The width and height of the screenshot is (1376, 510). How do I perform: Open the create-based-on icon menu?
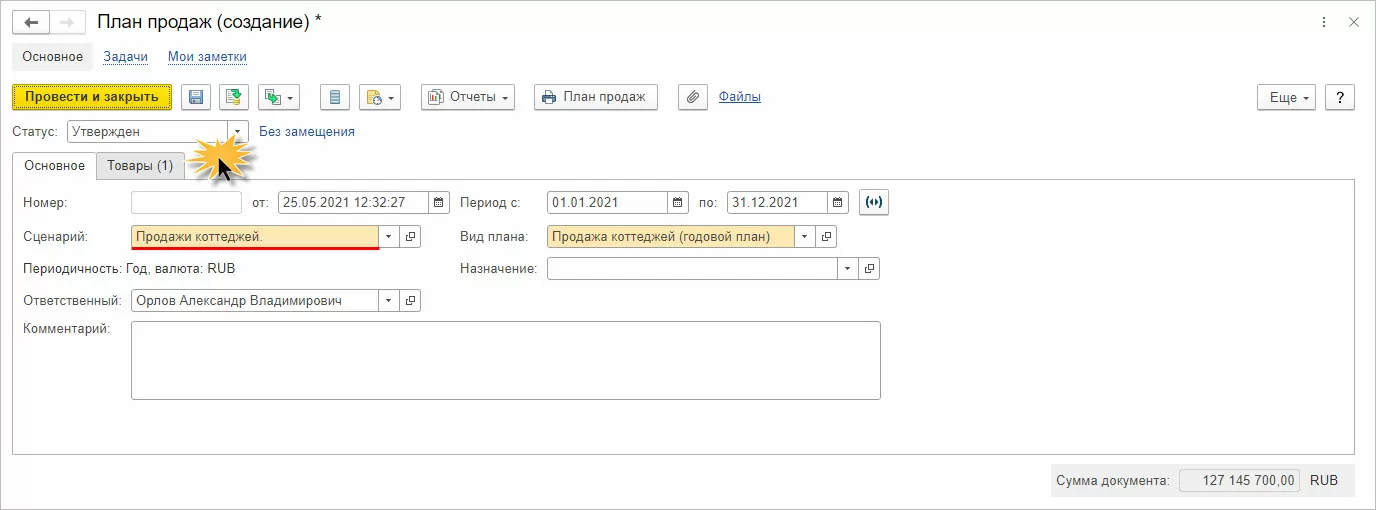coord(279,97)
